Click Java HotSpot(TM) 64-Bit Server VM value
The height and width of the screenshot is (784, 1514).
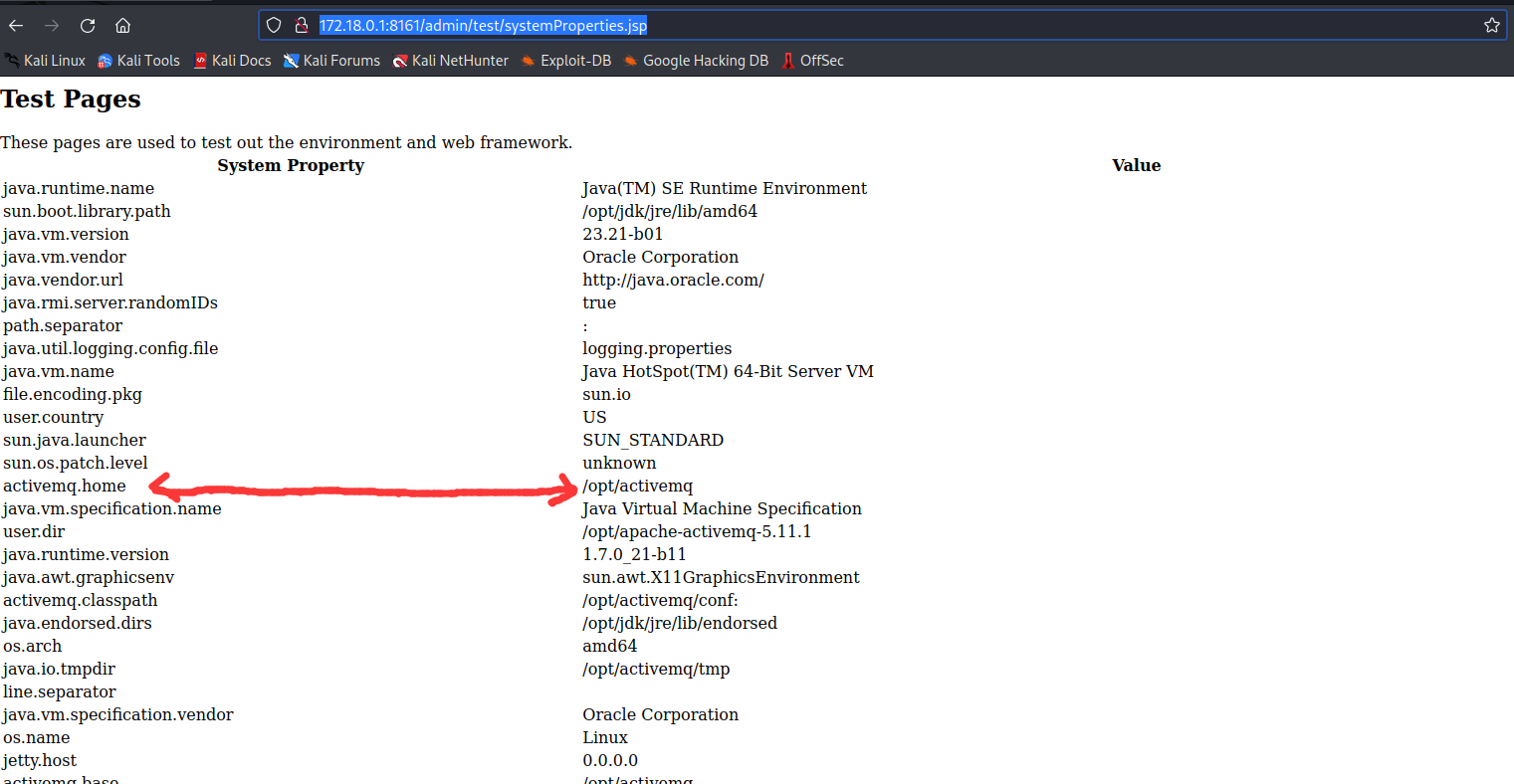click(x=729, y=371)
